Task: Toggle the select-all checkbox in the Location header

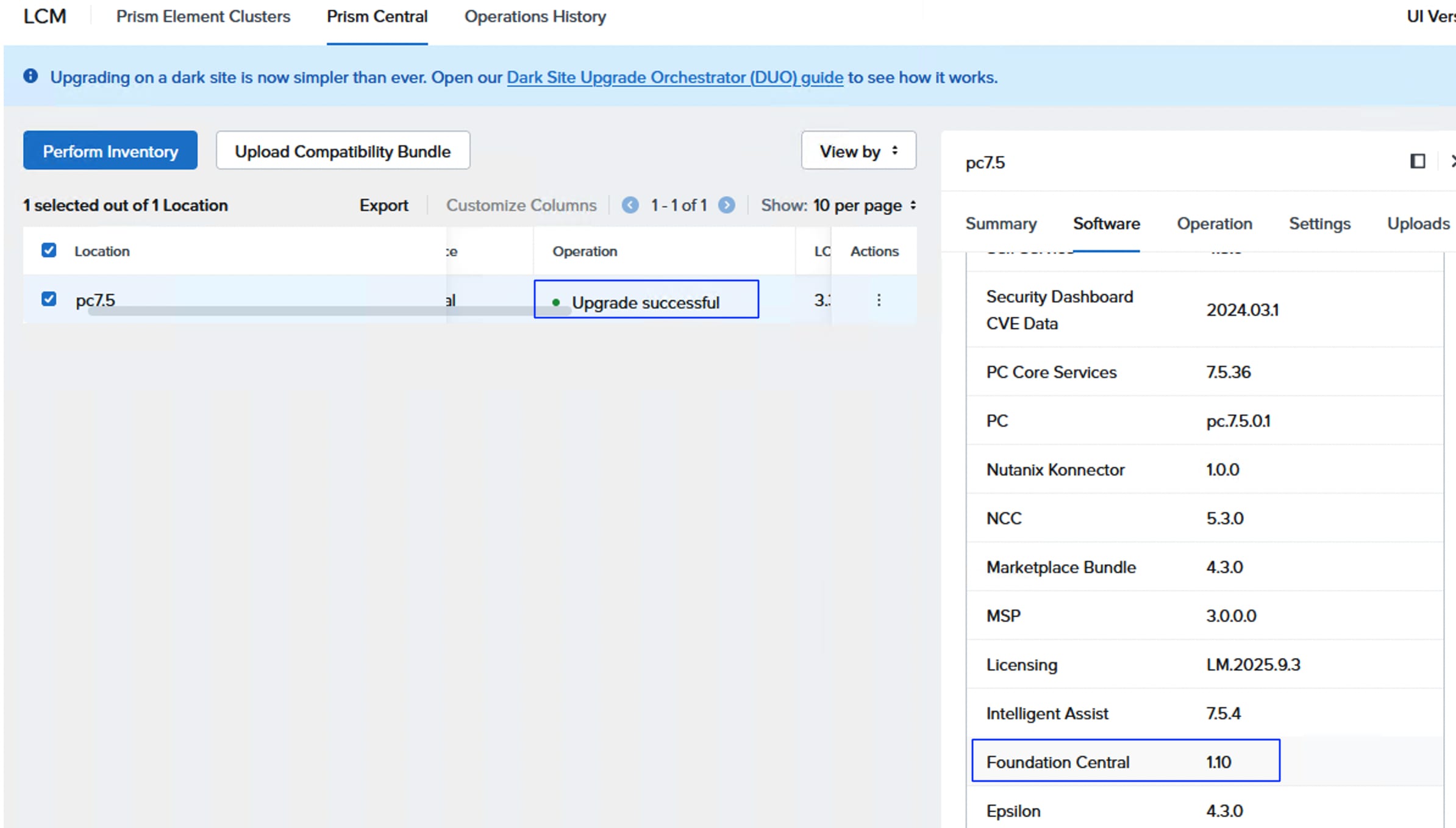Action: pos(49,250)
